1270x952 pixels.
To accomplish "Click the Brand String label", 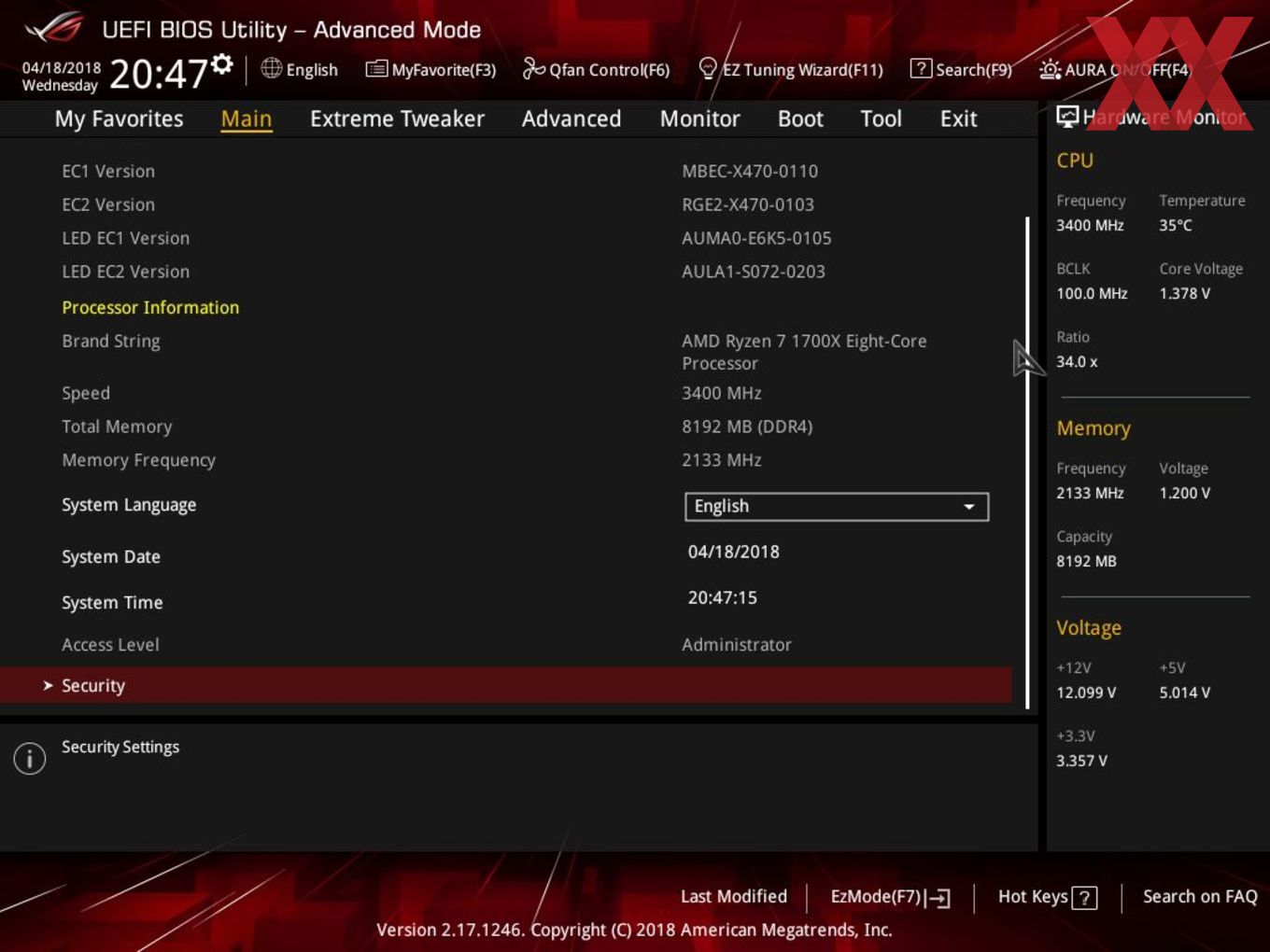I will pyautogui.click(x=111, y=341).
